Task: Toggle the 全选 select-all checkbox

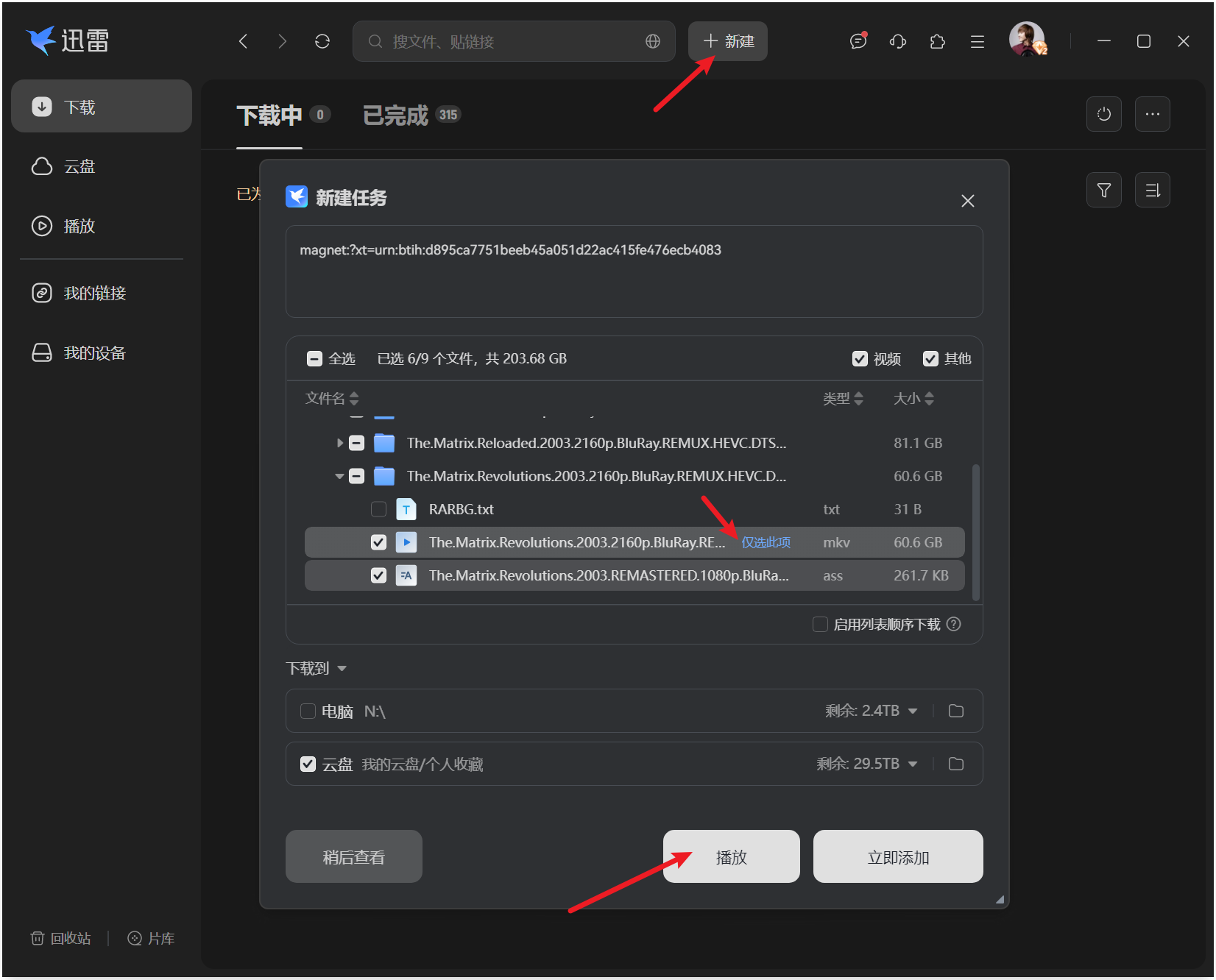Action: pos(314,358)
